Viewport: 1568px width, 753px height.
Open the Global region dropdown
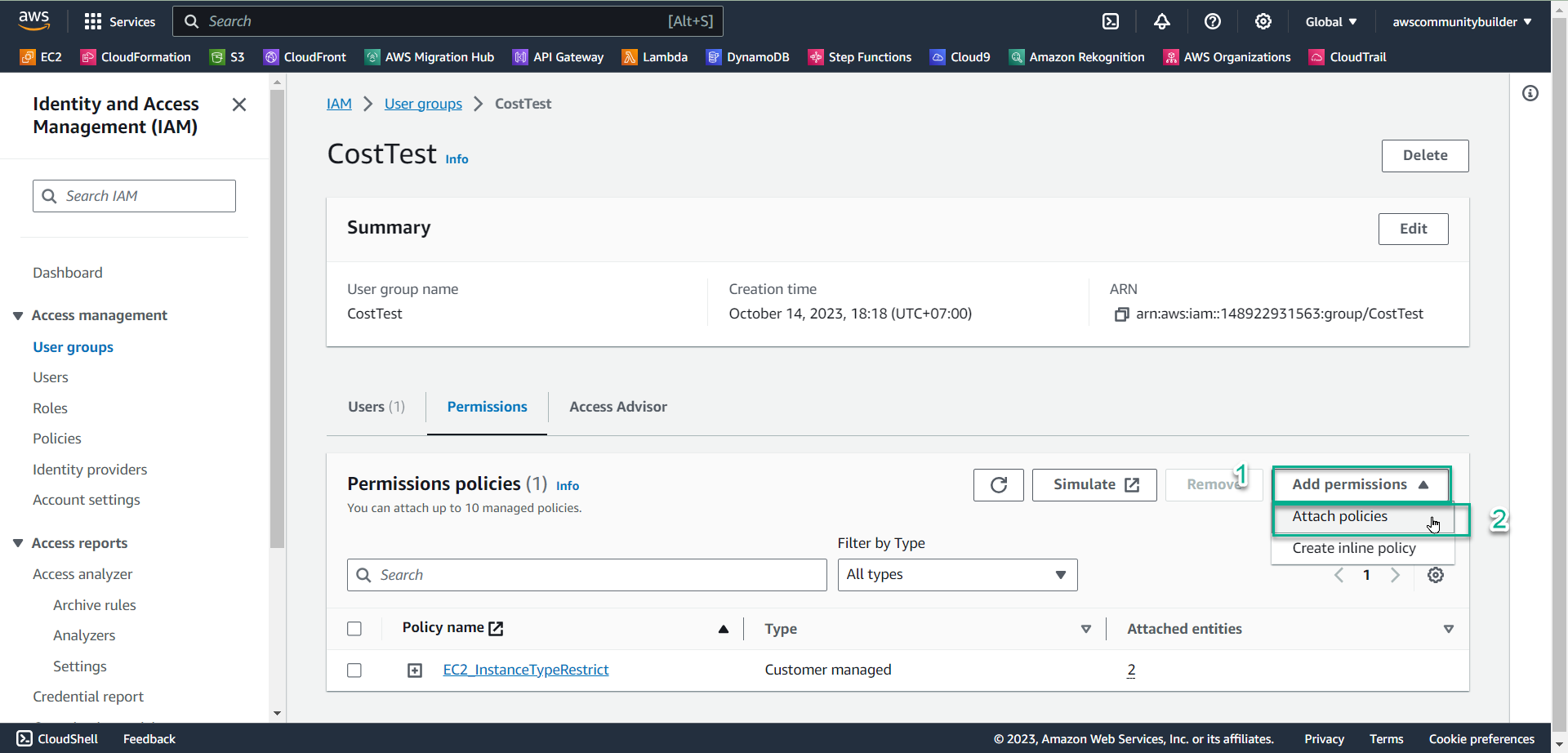click(1331, 21)
